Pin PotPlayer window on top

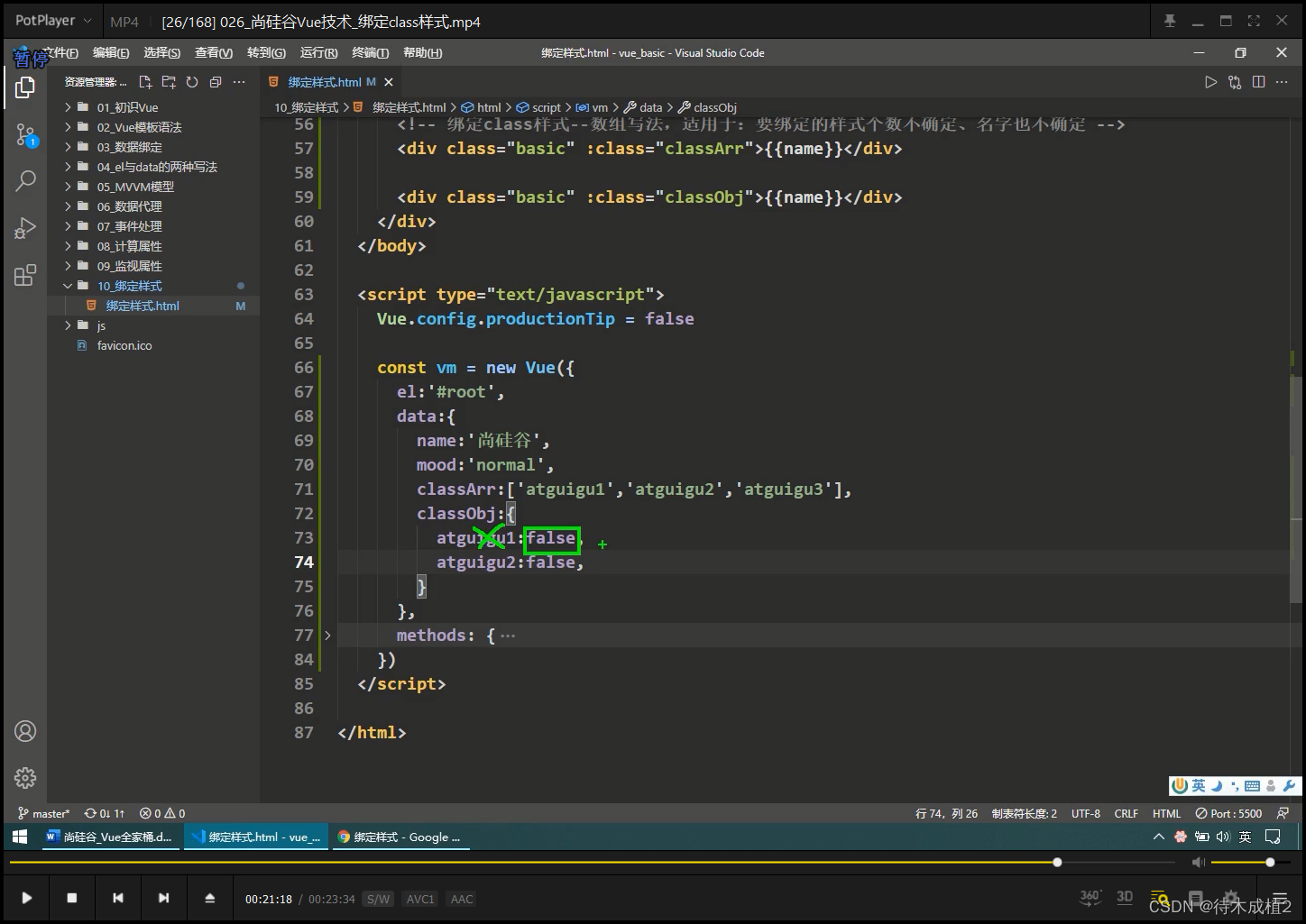coord(1170,21)
